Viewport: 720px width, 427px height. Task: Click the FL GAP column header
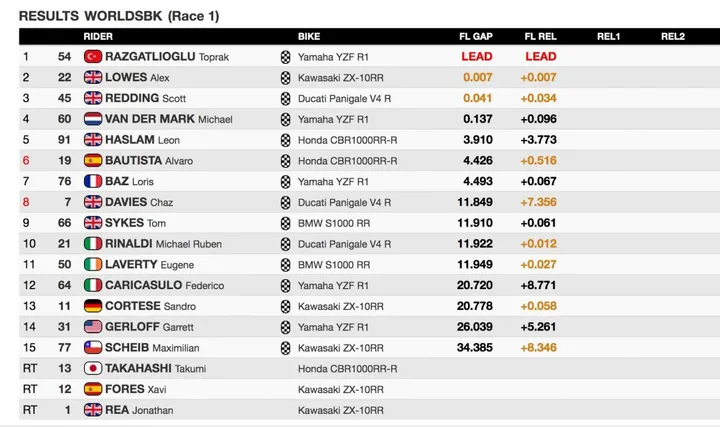click(476, 36)
